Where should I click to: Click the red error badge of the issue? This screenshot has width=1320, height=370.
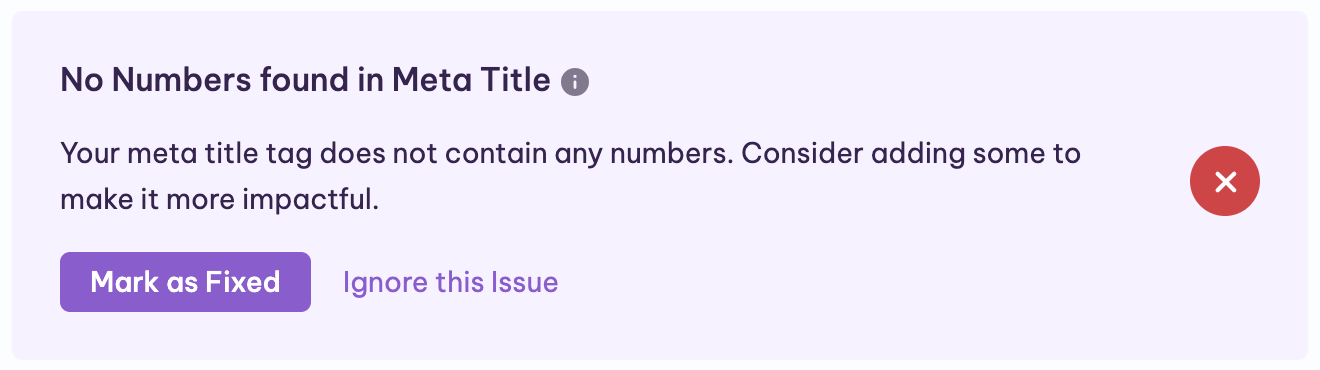[1225, 181]
